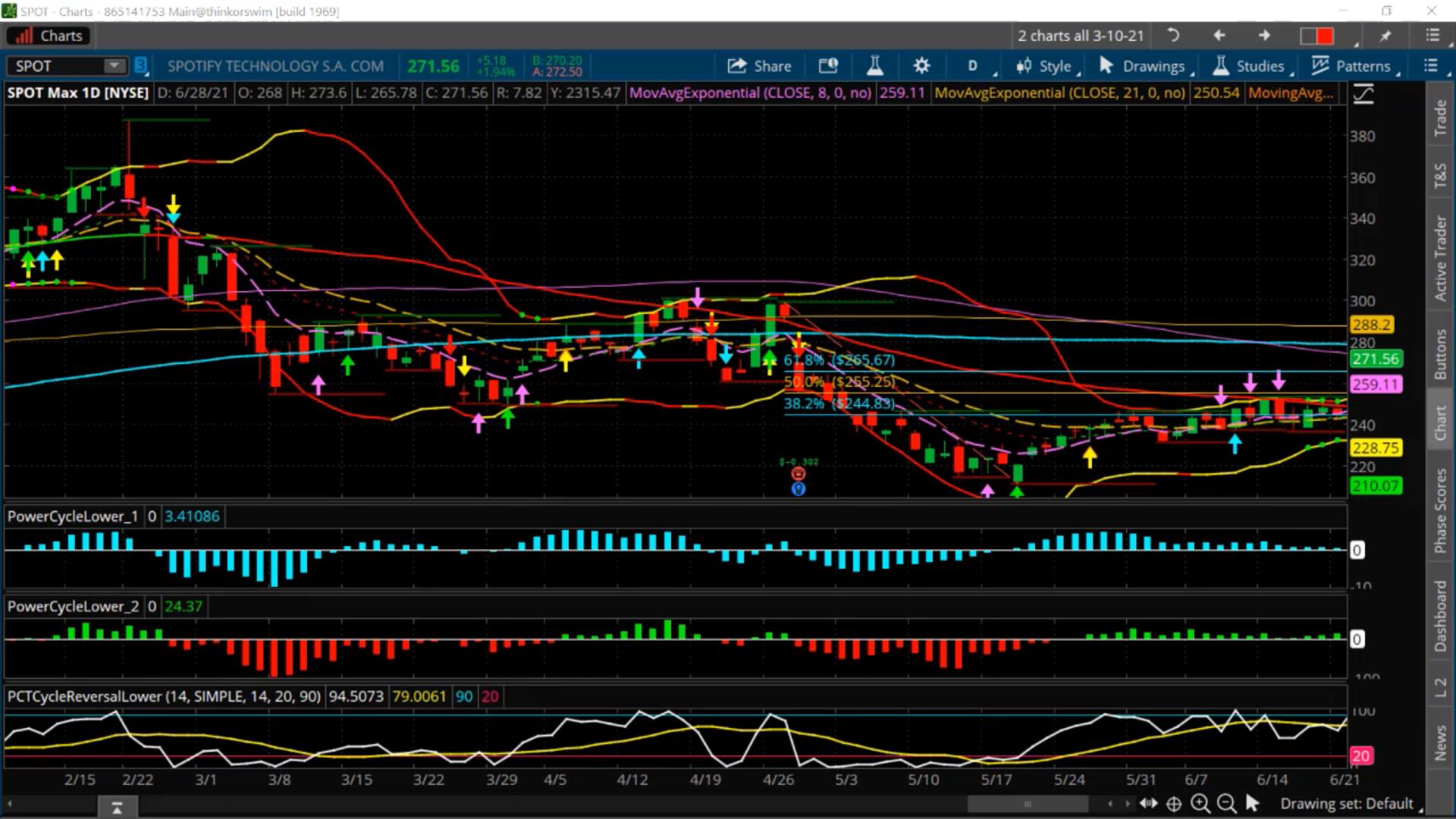Click the collapse panel tab at bottom

pos(117,808)
